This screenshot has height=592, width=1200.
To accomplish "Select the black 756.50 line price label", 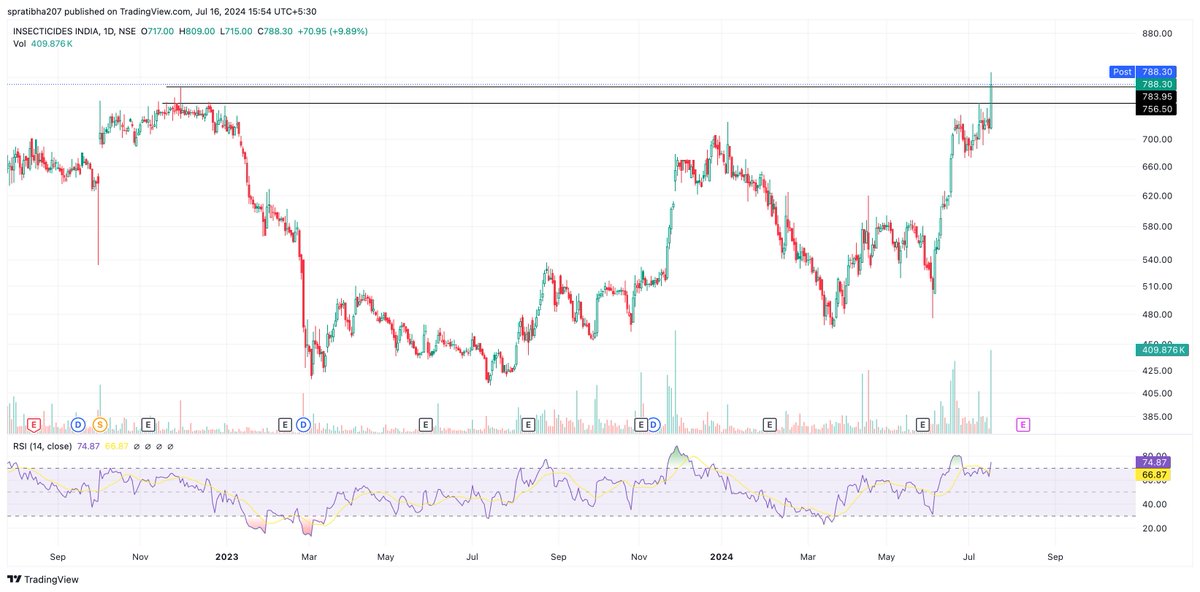I will pos(1156,109).
